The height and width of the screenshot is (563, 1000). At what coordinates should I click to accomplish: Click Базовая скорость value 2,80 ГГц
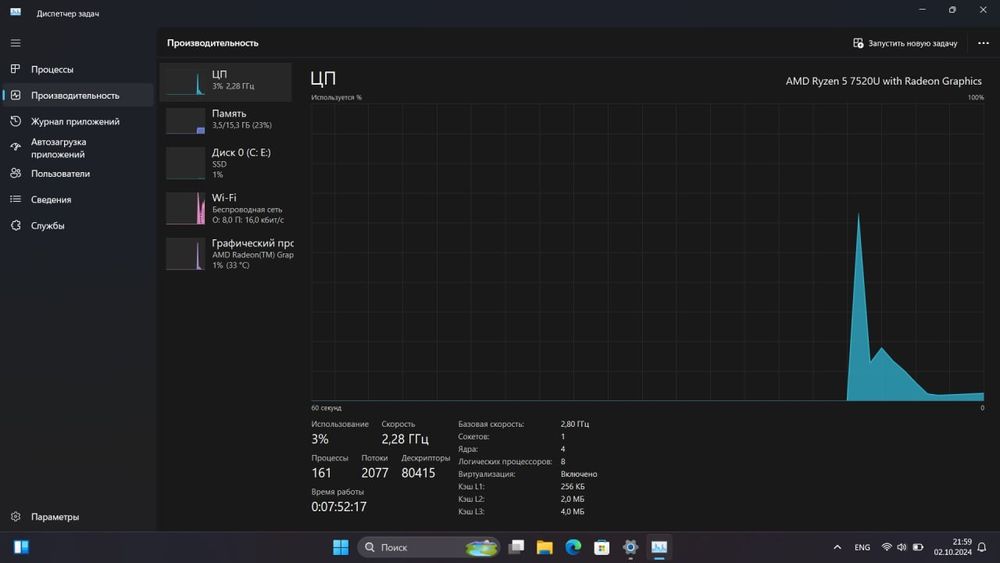(x=575, y=423)
